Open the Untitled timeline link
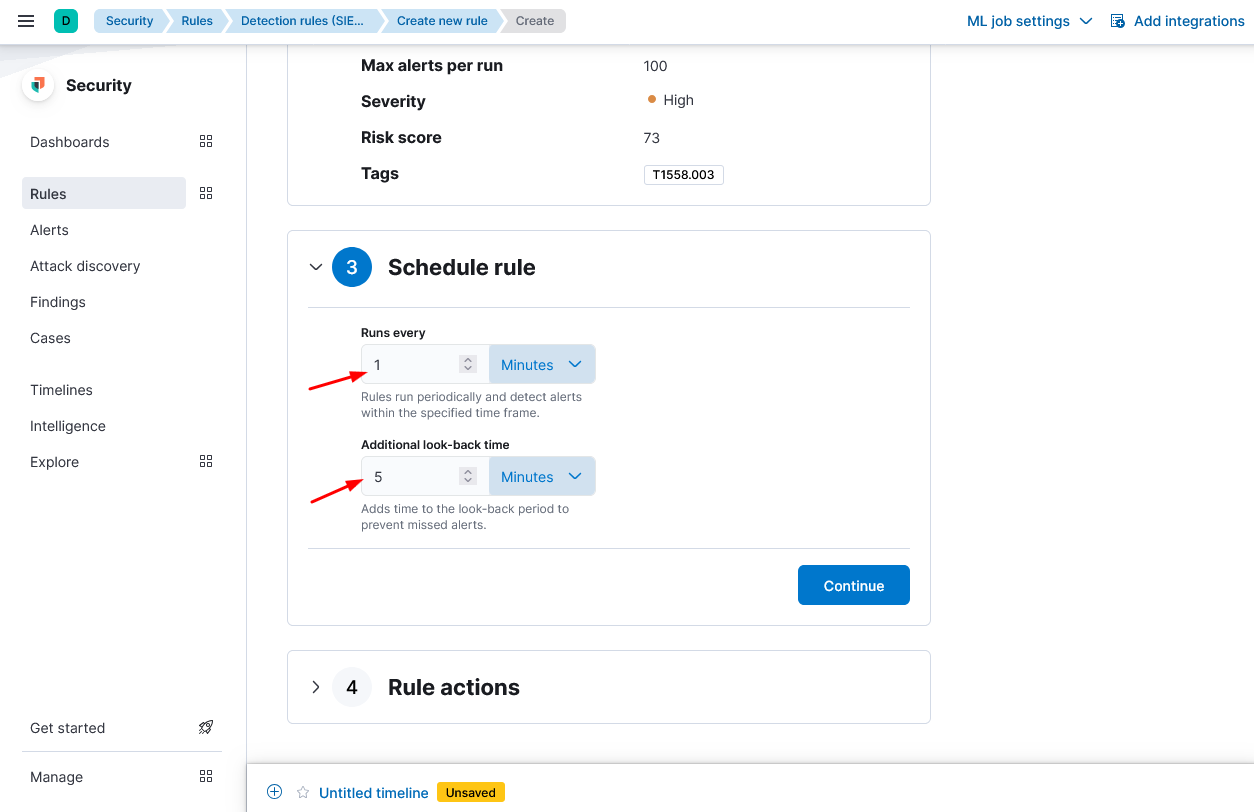The height and width of the screenshot is (812, 1254). click(374, 793)
